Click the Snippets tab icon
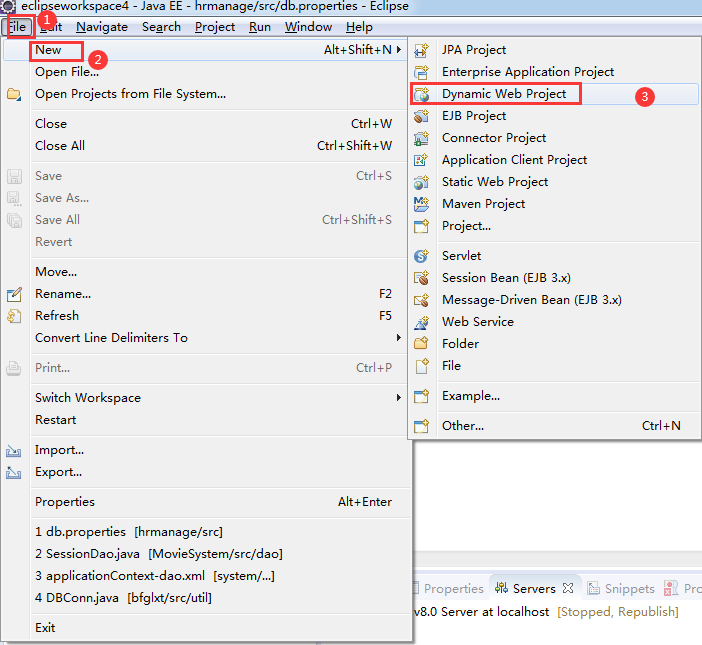The height and width of the screenshot is (645, 702). 593,588
